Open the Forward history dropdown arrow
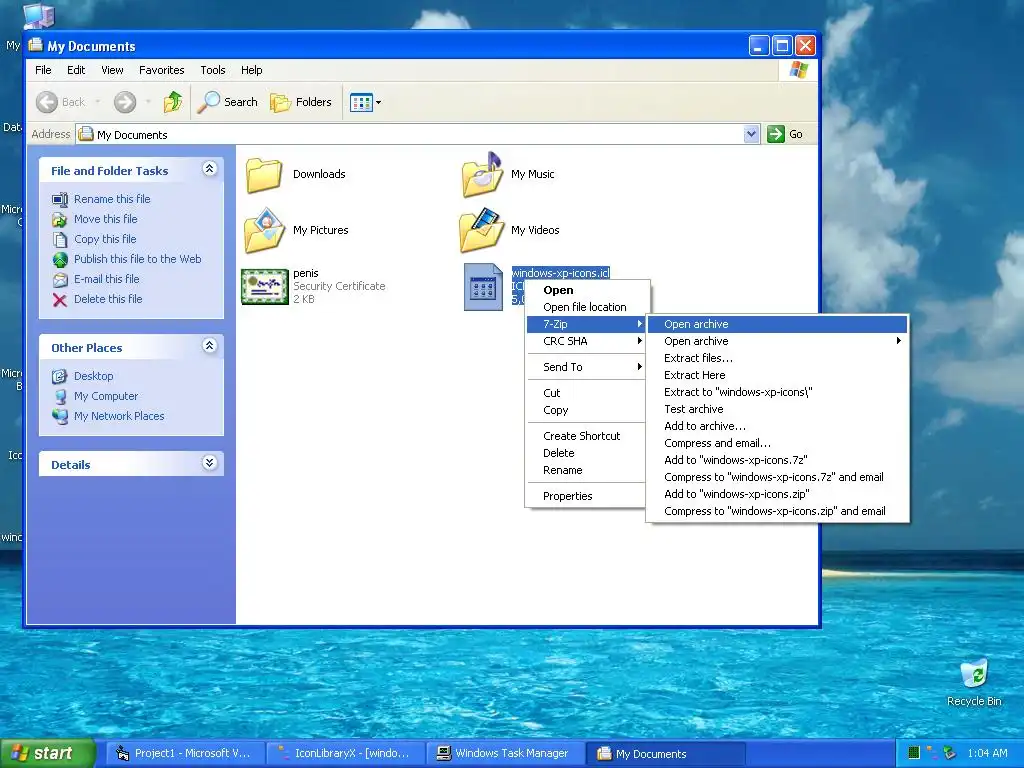 (x=148, y=102)
